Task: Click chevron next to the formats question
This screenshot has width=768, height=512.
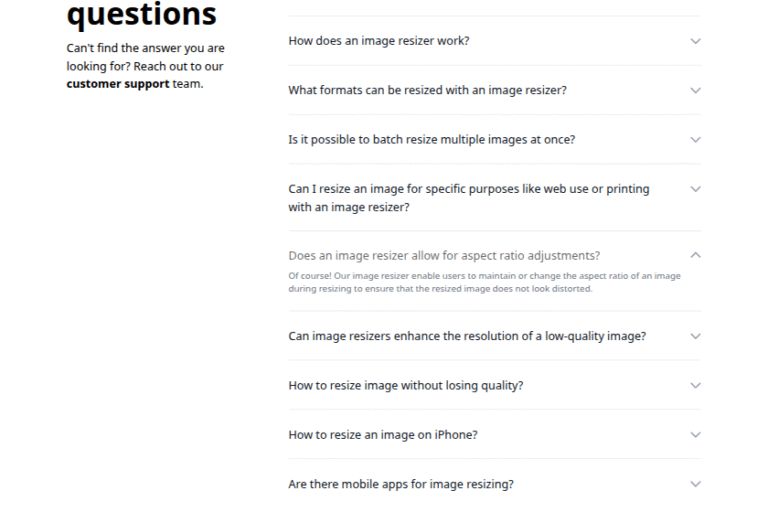Action: [x=696, y=90]
